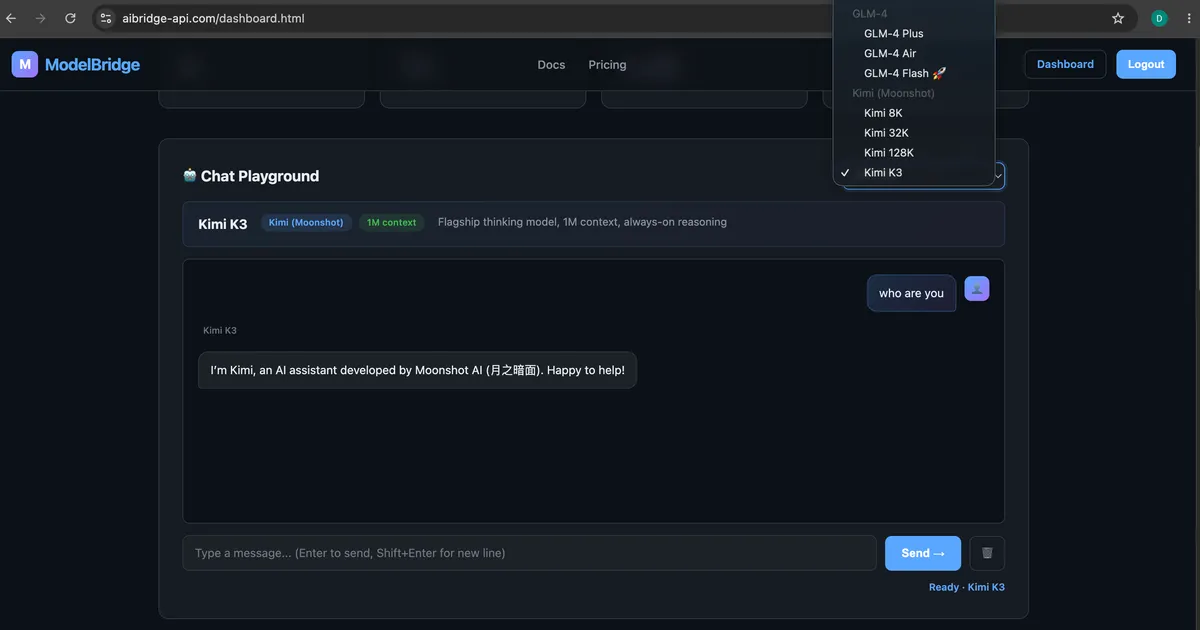Open the green D profile avatar

(1159, 18)
